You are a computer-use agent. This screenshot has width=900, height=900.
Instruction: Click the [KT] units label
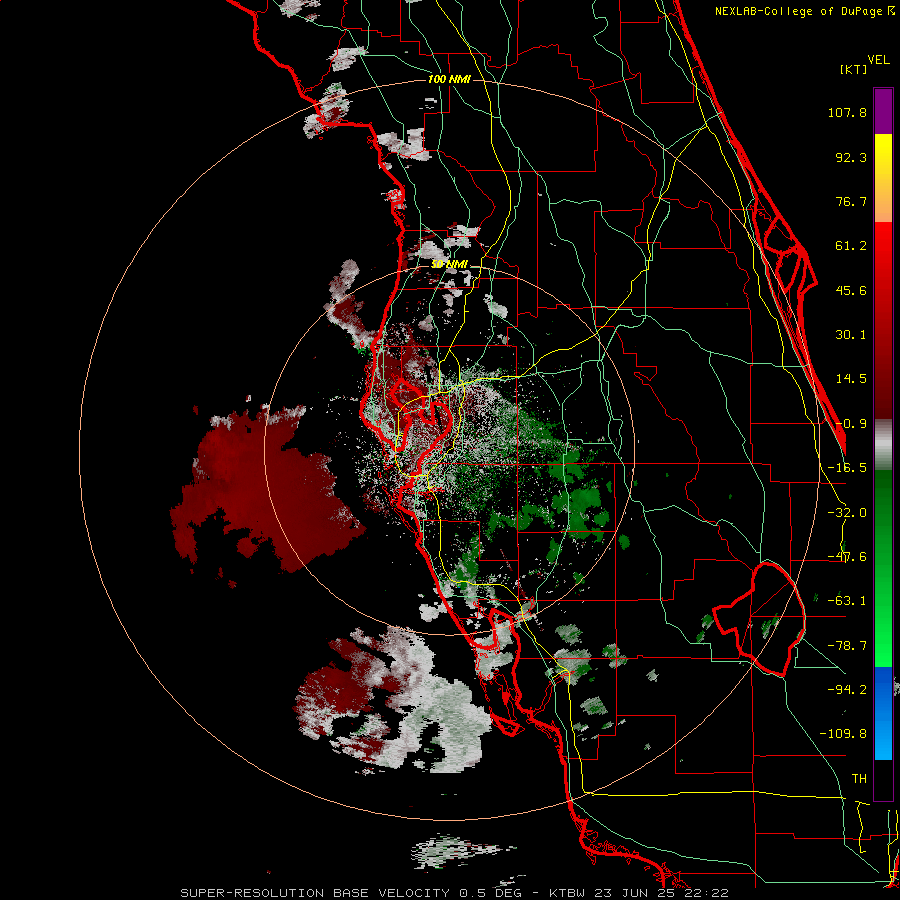854,69
